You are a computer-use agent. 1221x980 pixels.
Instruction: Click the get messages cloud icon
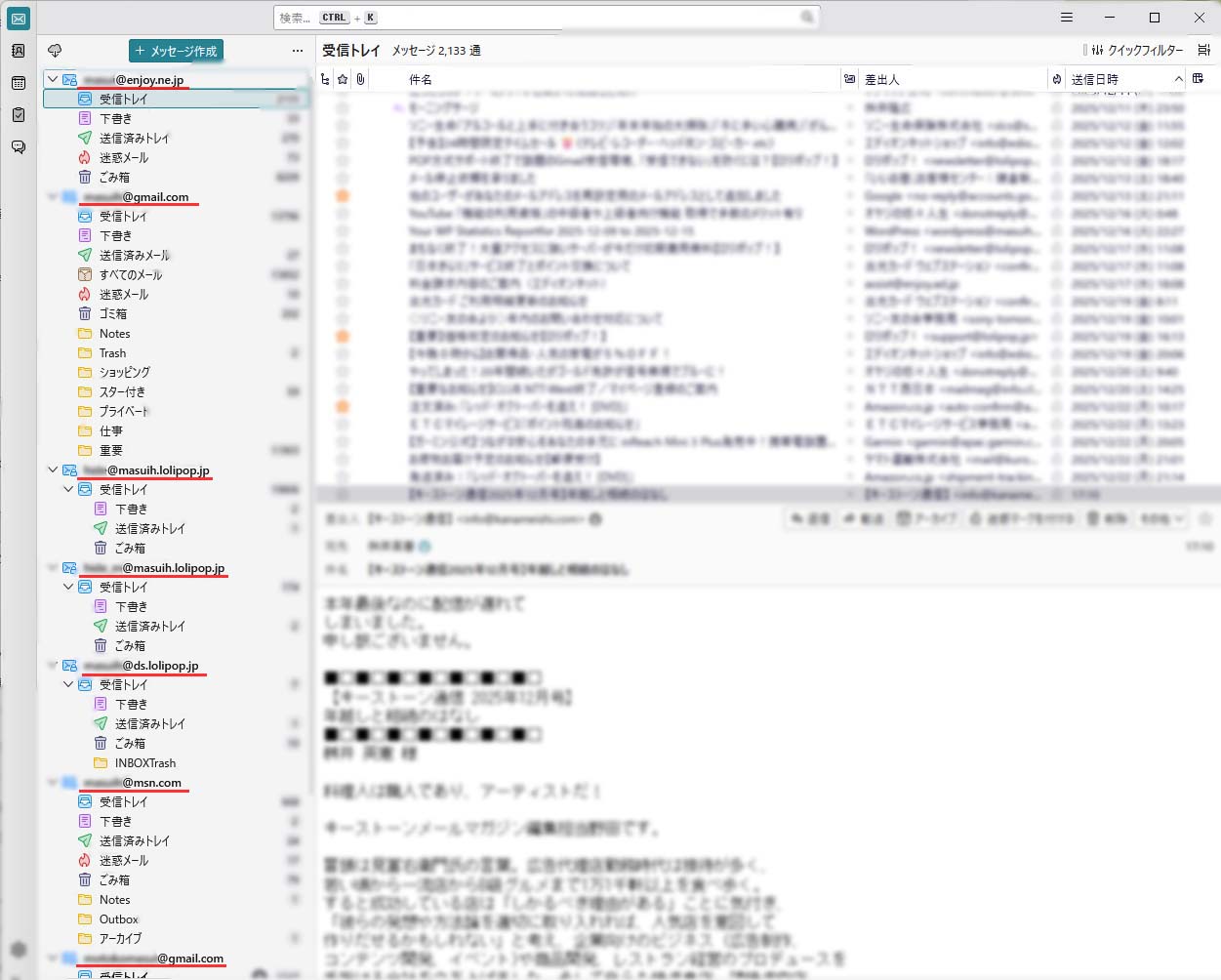(55, 51)
